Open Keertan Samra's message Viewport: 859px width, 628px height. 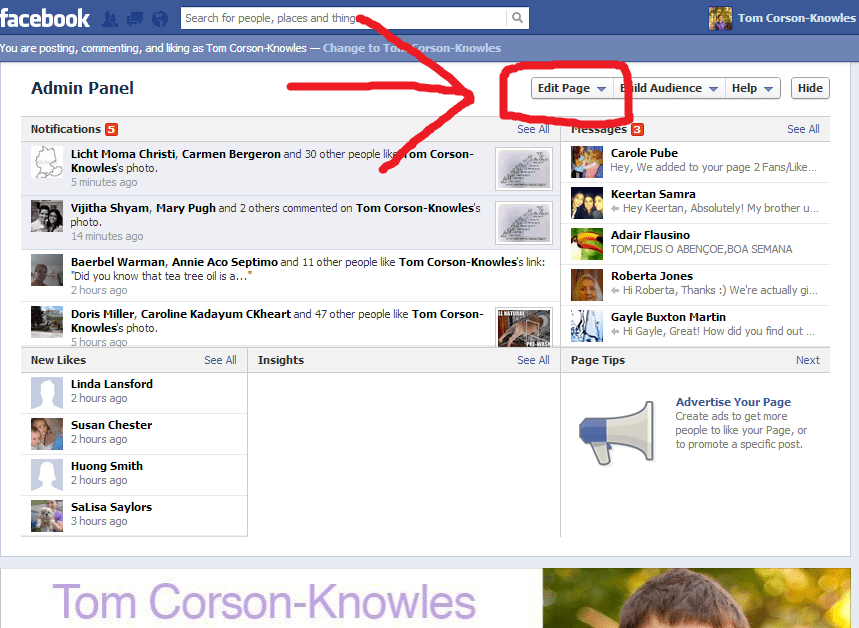(695, 203)
